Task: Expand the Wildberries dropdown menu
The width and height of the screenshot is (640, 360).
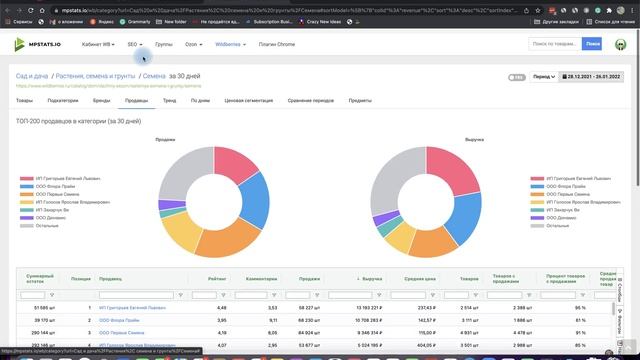Action: coord(230,44)
